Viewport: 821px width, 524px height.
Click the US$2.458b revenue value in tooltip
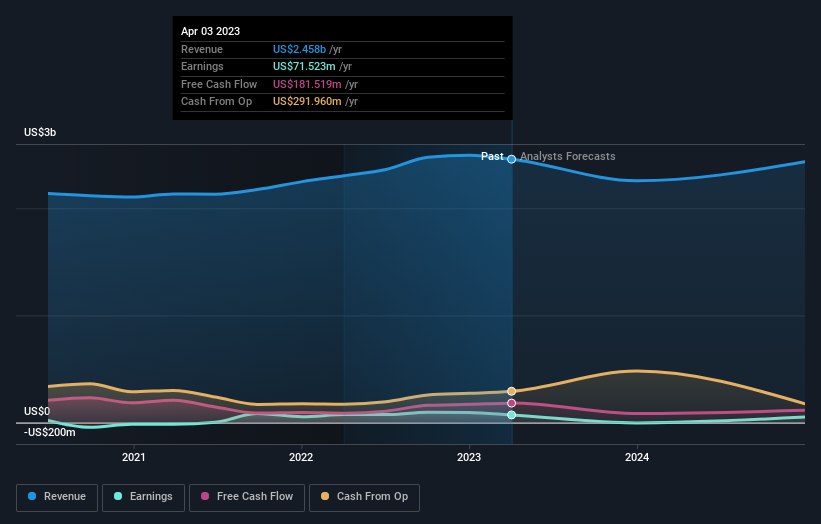click(299, 49)
